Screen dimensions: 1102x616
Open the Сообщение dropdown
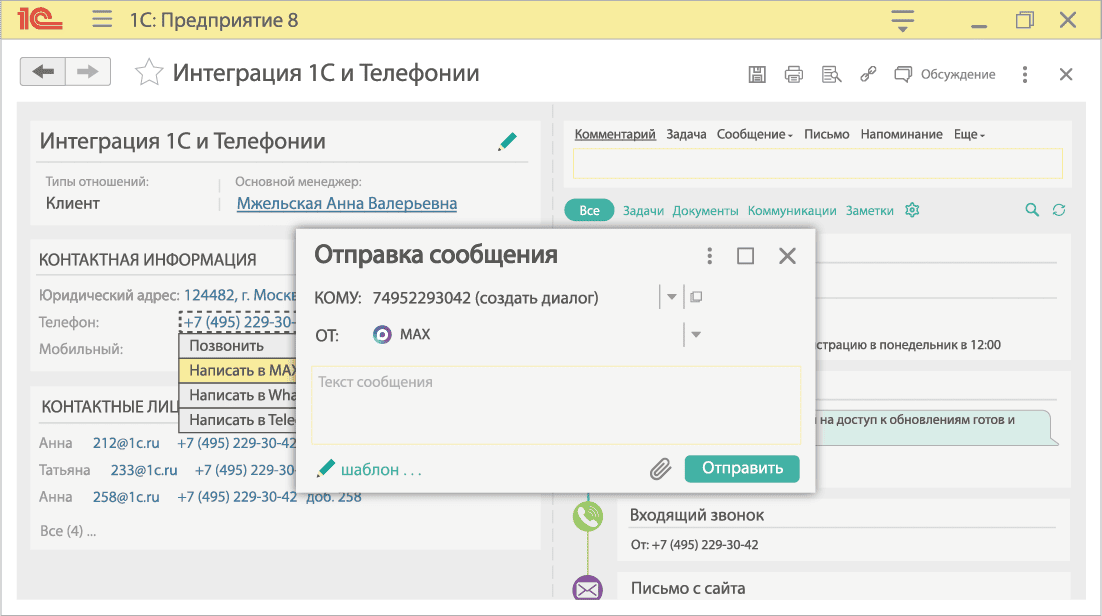[x=754, y=134]
